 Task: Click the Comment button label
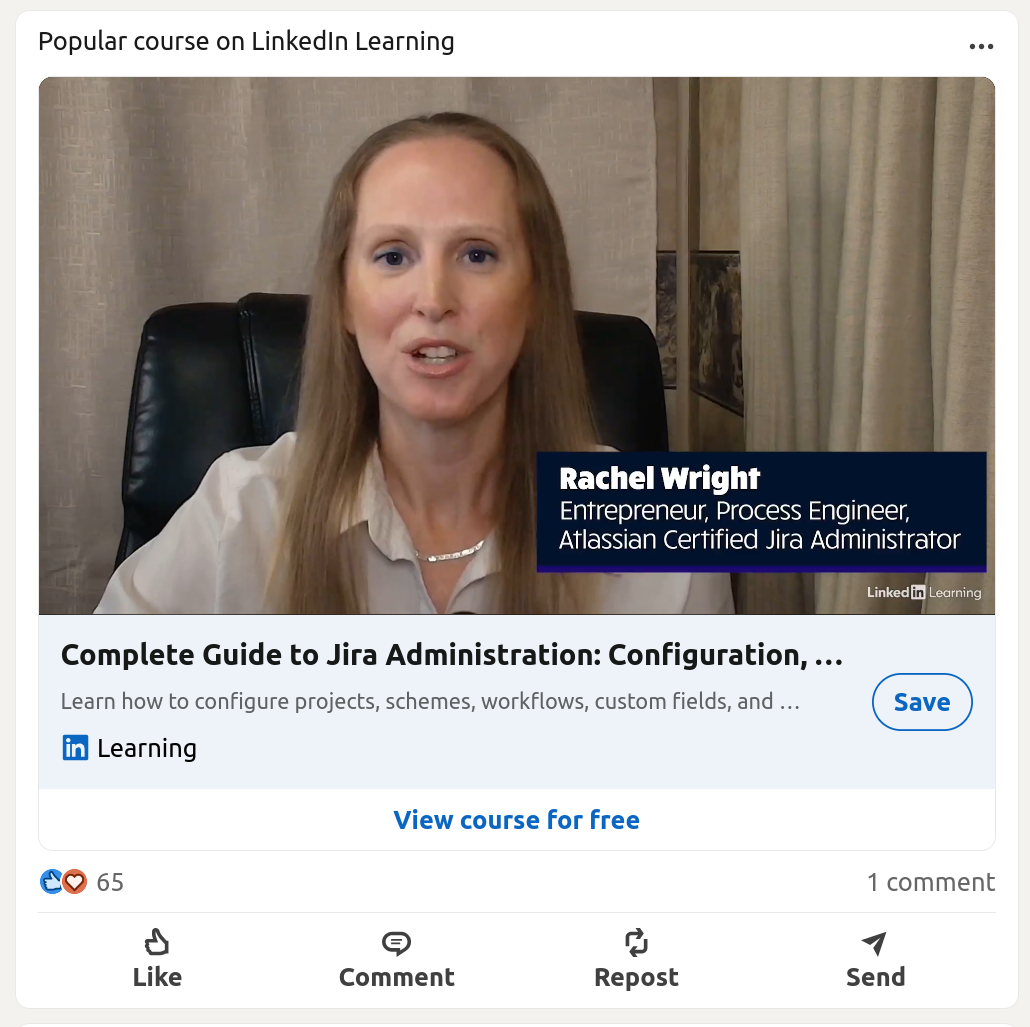tap(396, 977)
